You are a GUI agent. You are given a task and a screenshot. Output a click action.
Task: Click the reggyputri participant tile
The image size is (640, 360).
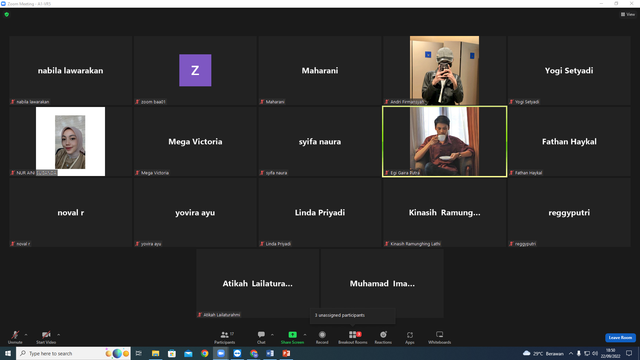[x=569, y=212]
